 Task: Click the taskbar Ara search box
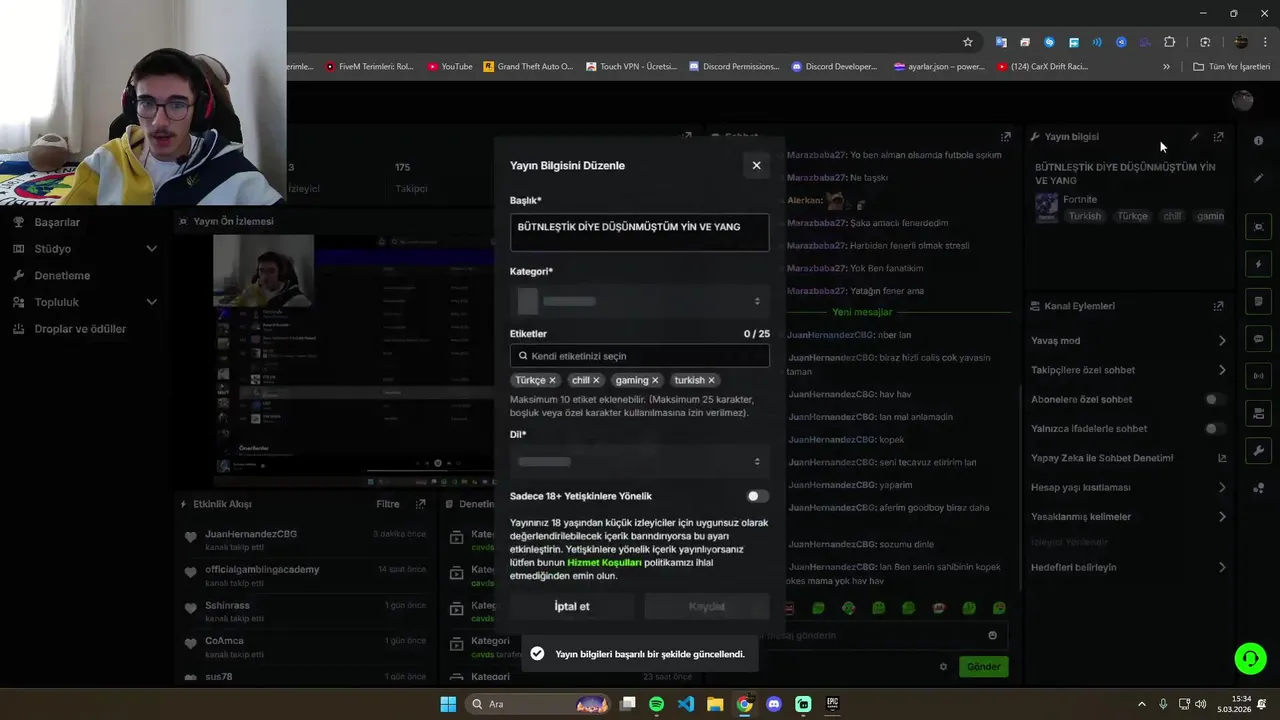(x=538, y=704)
